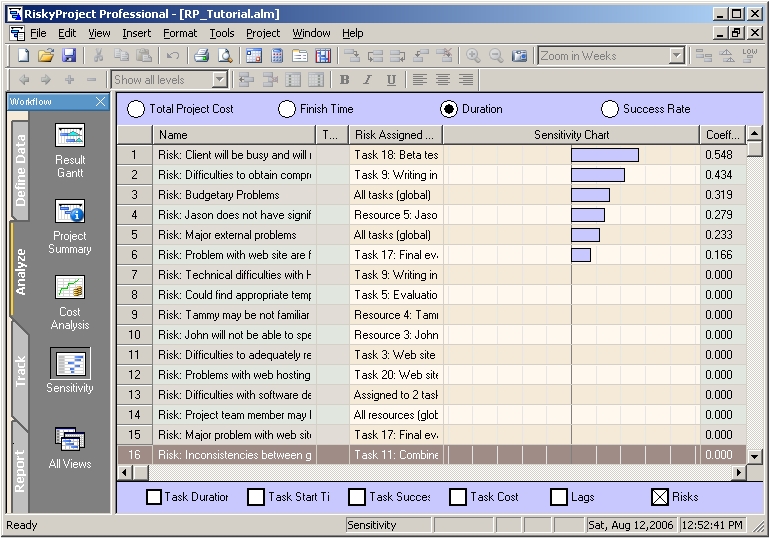Select Success Rate radio button
Screen dimensions: 770x538
(x=609, y=109)
